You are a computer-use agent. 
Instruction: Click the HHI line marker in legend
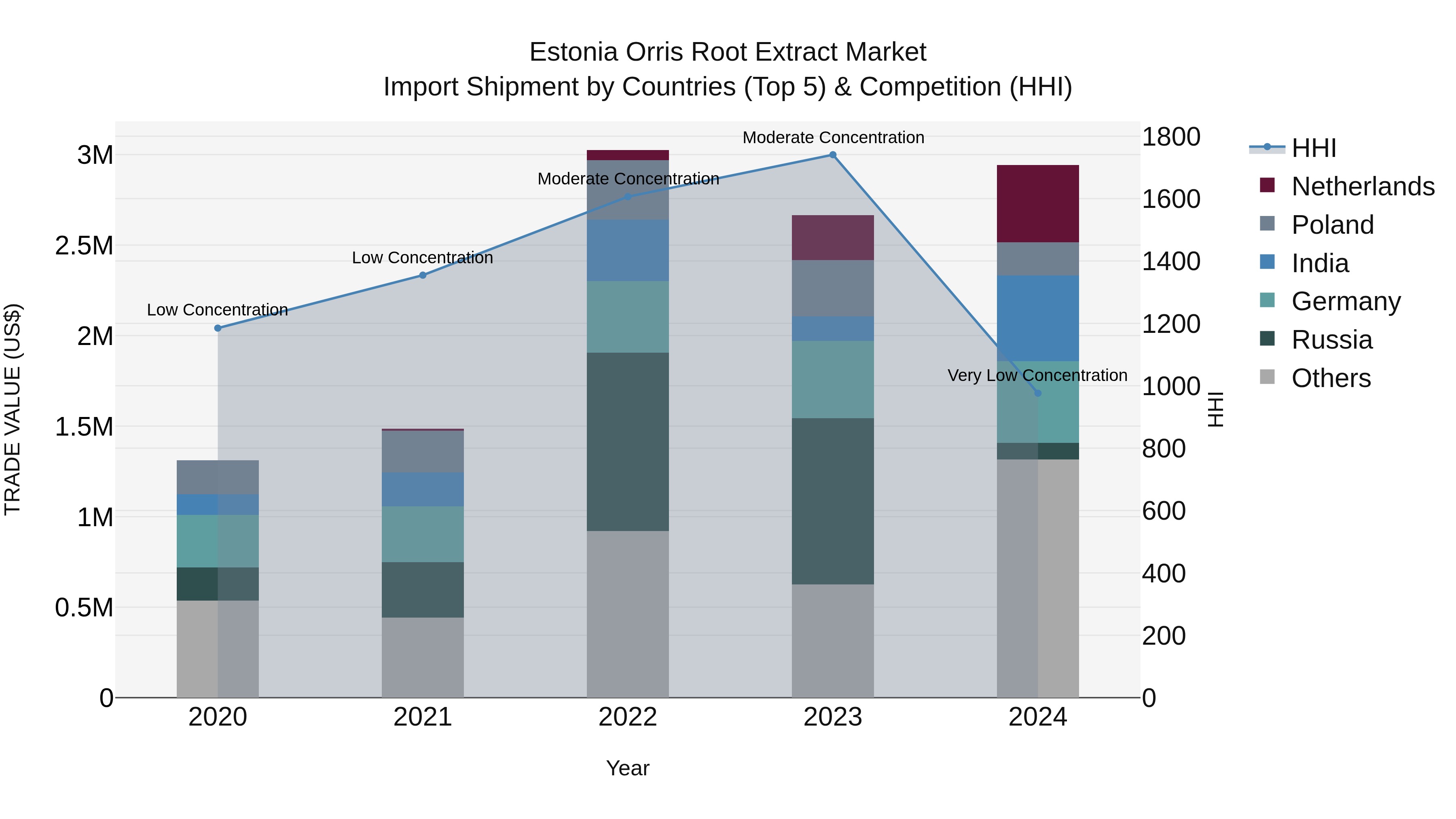pos(1267,147)
